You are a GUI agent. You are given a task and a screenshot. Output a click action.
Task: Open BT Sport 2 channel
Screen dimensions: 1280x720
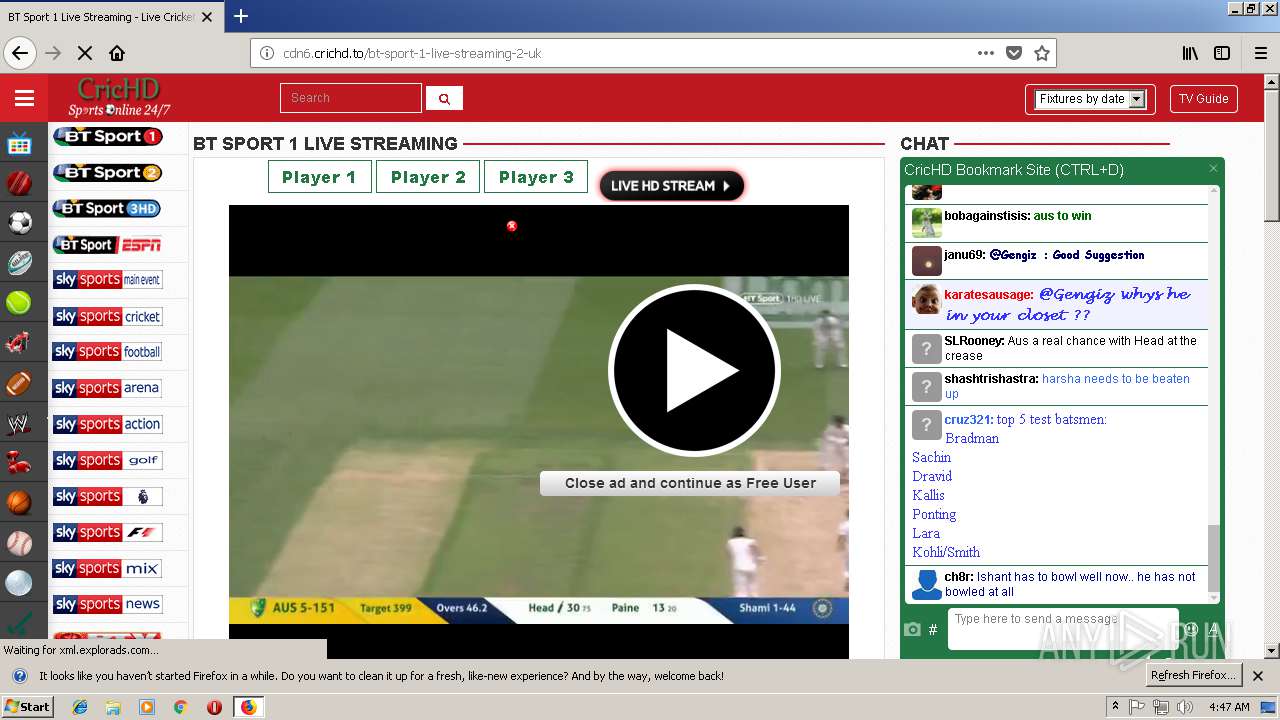click(x=108, y=172)
